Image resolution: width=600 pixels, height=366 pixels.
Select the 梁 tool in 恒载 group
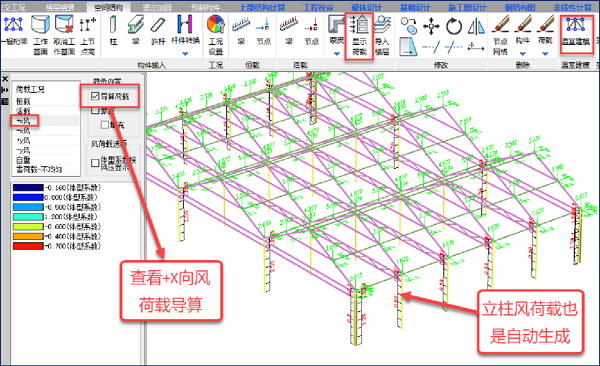pos(241,31)
